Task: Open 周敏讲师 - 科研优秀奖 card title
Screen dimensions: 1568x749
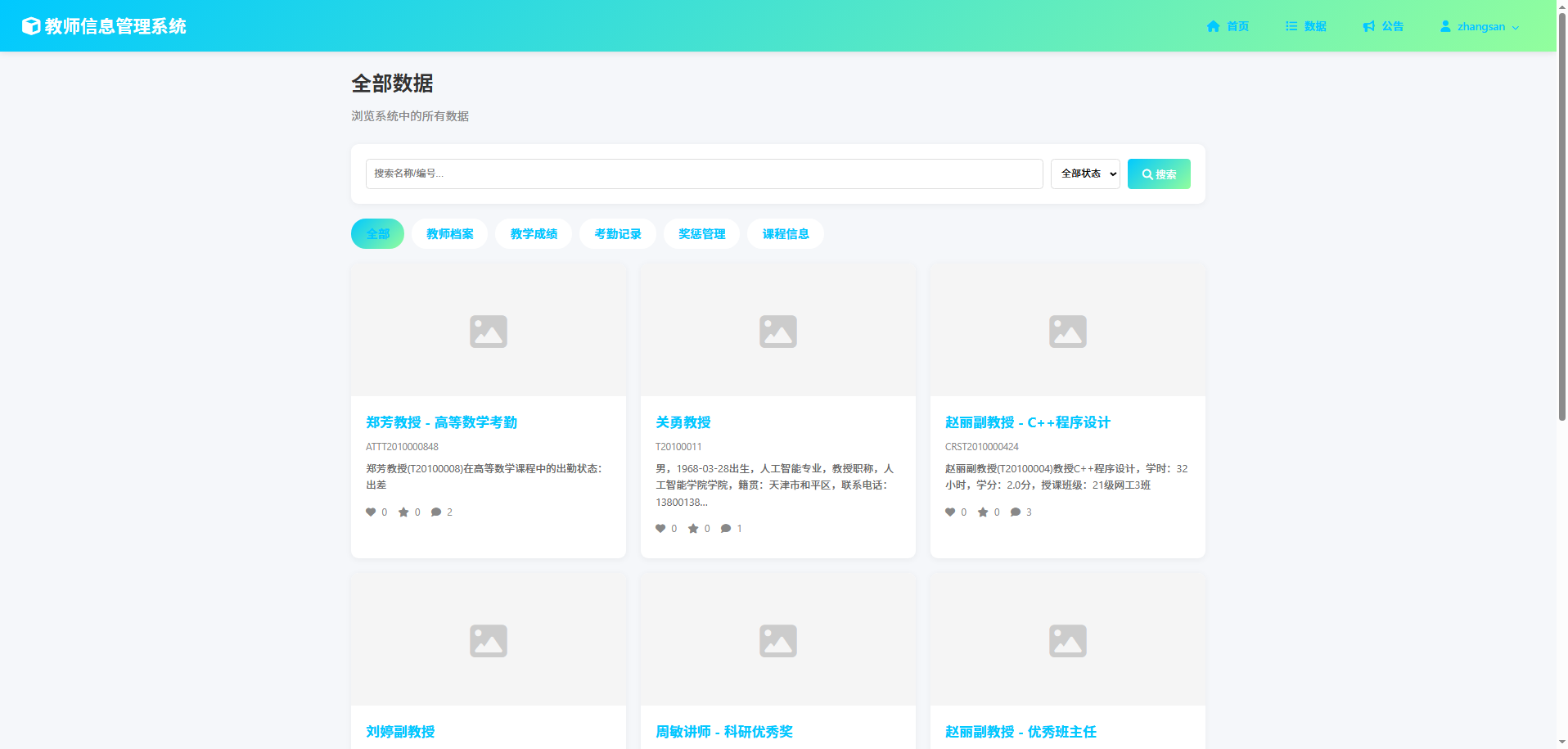Action: pyautogui.click(x=724, y=732)
